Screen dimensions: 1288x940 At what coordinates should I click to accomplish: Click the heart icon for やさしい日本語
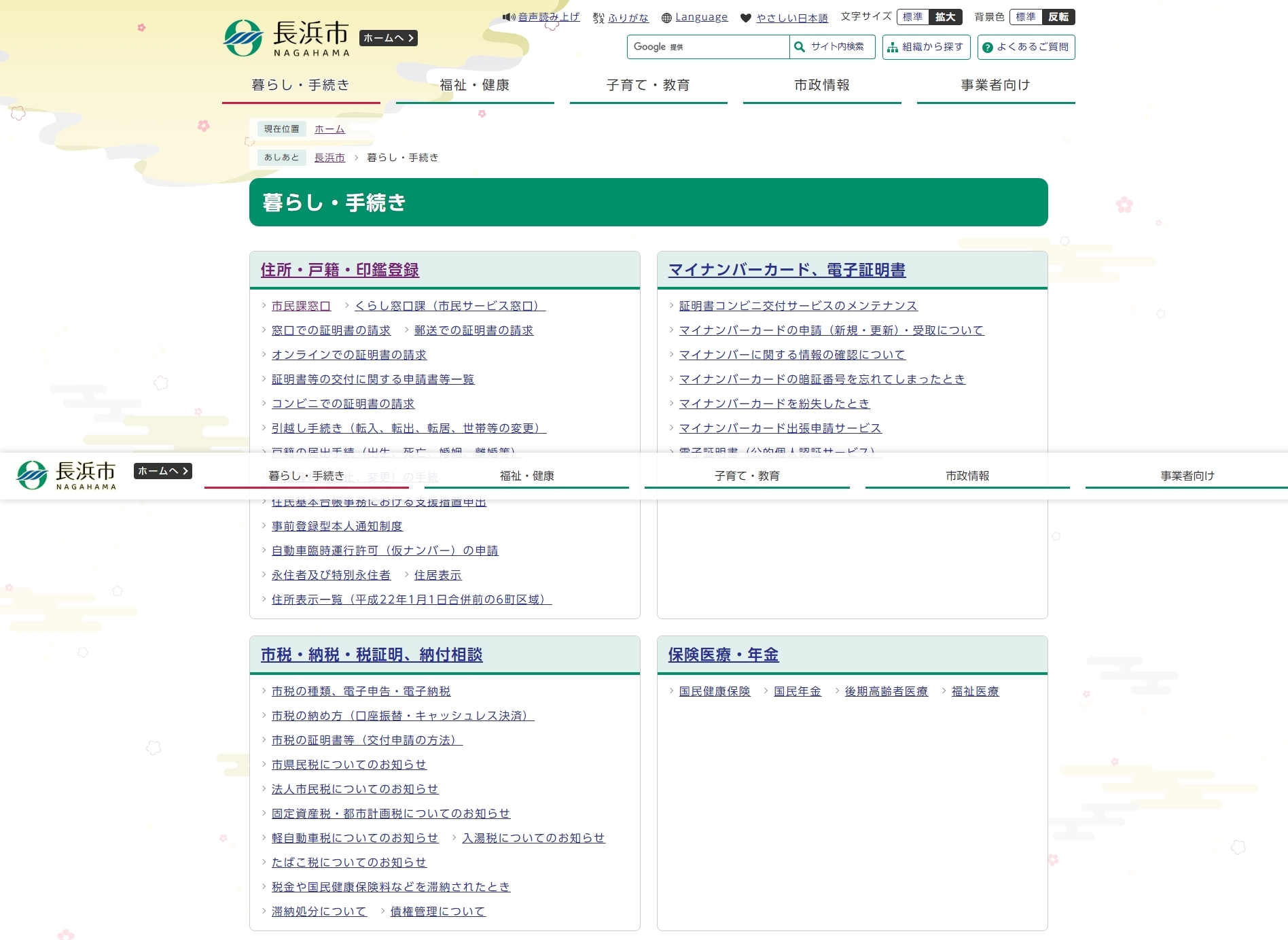pyautogui.click(x=746, y=17)
